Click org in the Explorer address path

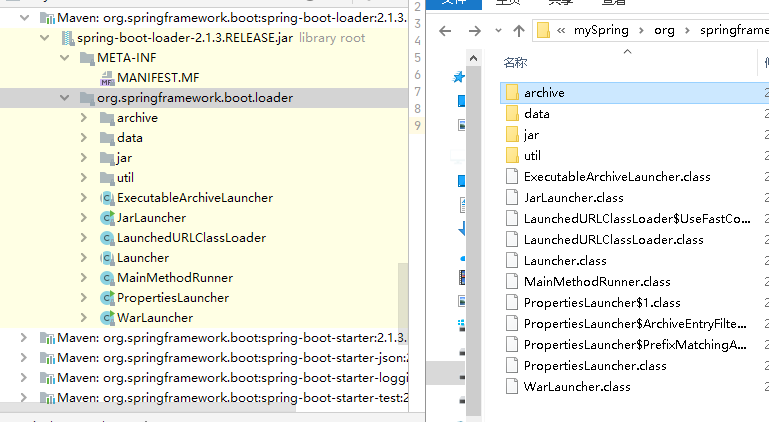664,30
